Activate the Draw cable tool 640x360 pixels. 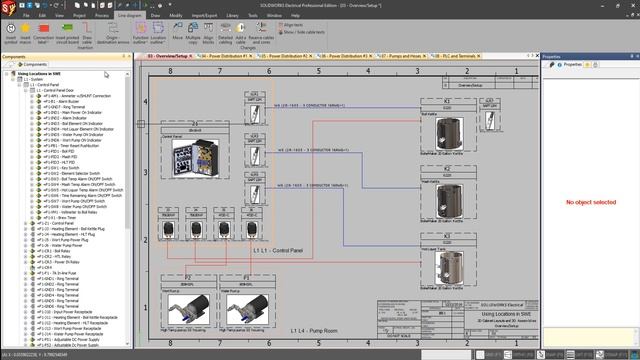point(87,33)
